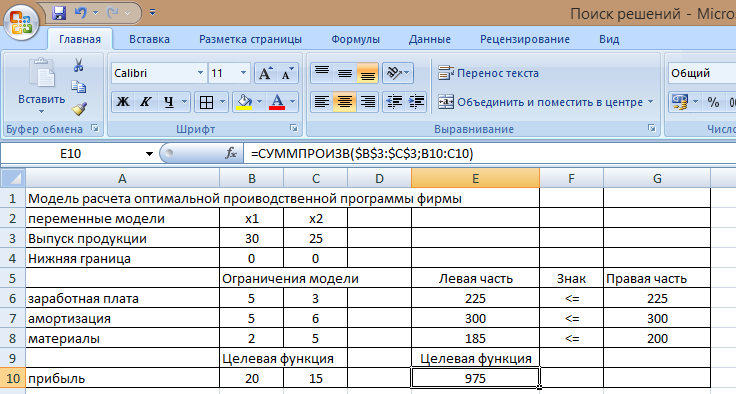The image size is (736, 394).
Task: Select column E header
Action: coord(475,178)
